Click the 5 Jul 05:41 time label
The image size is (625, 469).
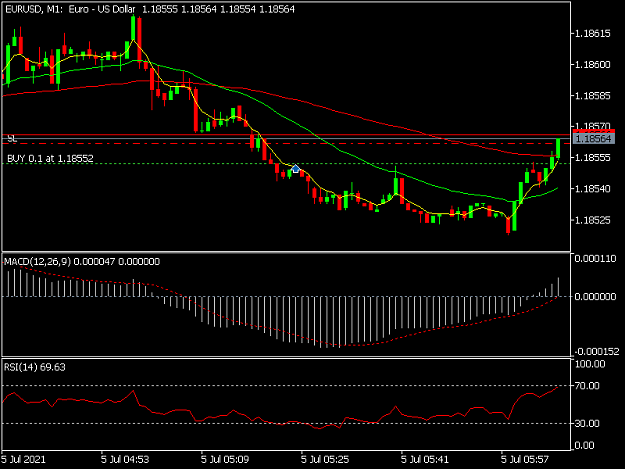pyautogui.click(x=425, y=459)
